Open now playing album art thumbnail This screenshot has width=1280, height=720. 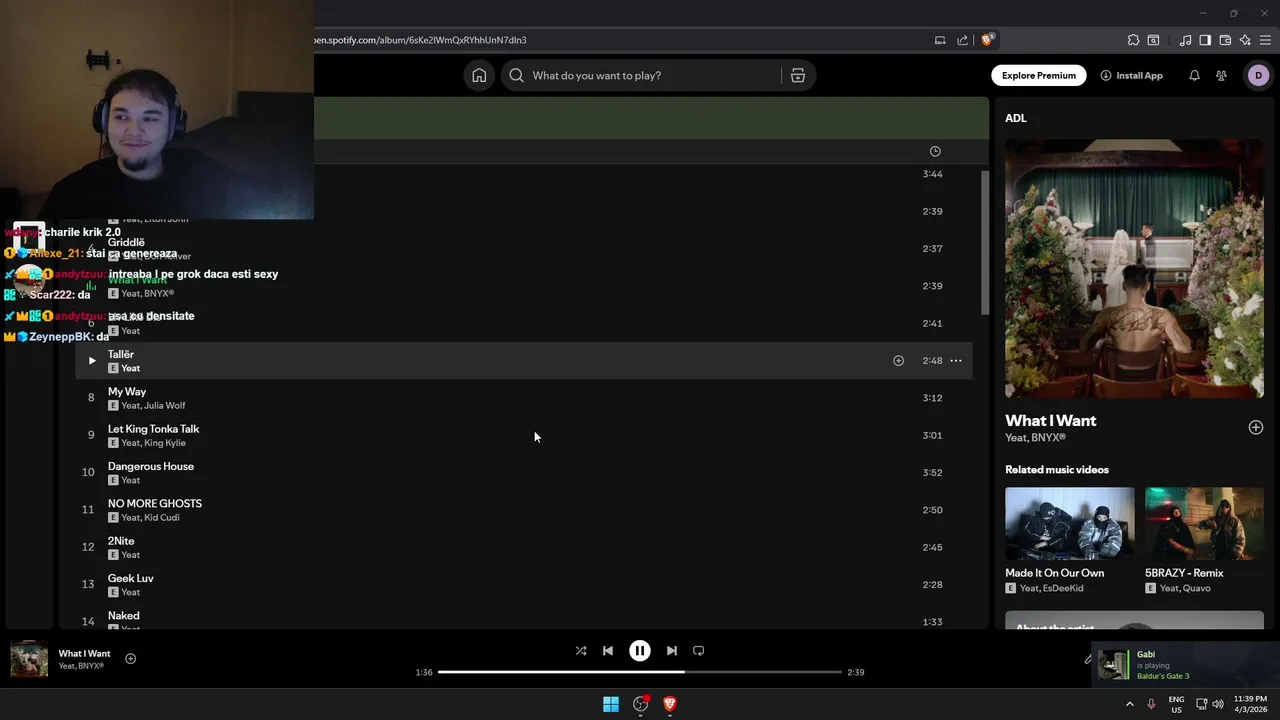pyautogui.click(x=29, y=659)
